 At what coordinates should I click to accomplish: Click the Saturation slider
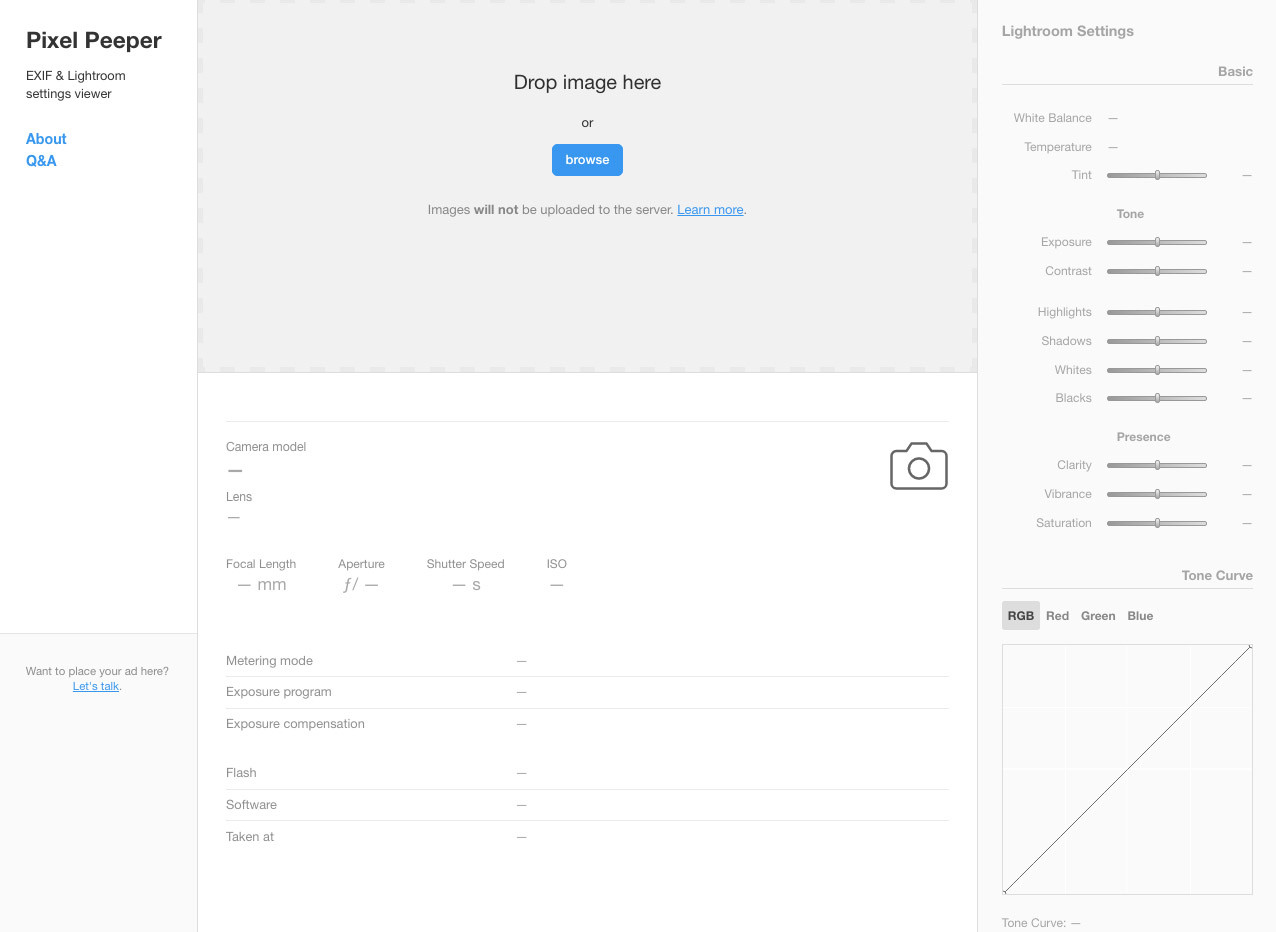click(x=1157, y=523)
